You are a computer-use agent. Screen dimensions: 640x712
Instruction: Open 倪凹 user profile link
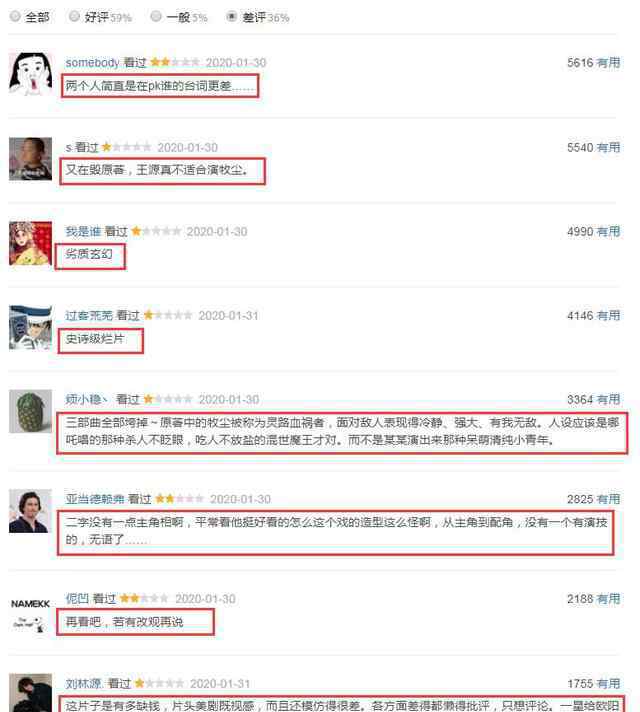pos(77,598)
